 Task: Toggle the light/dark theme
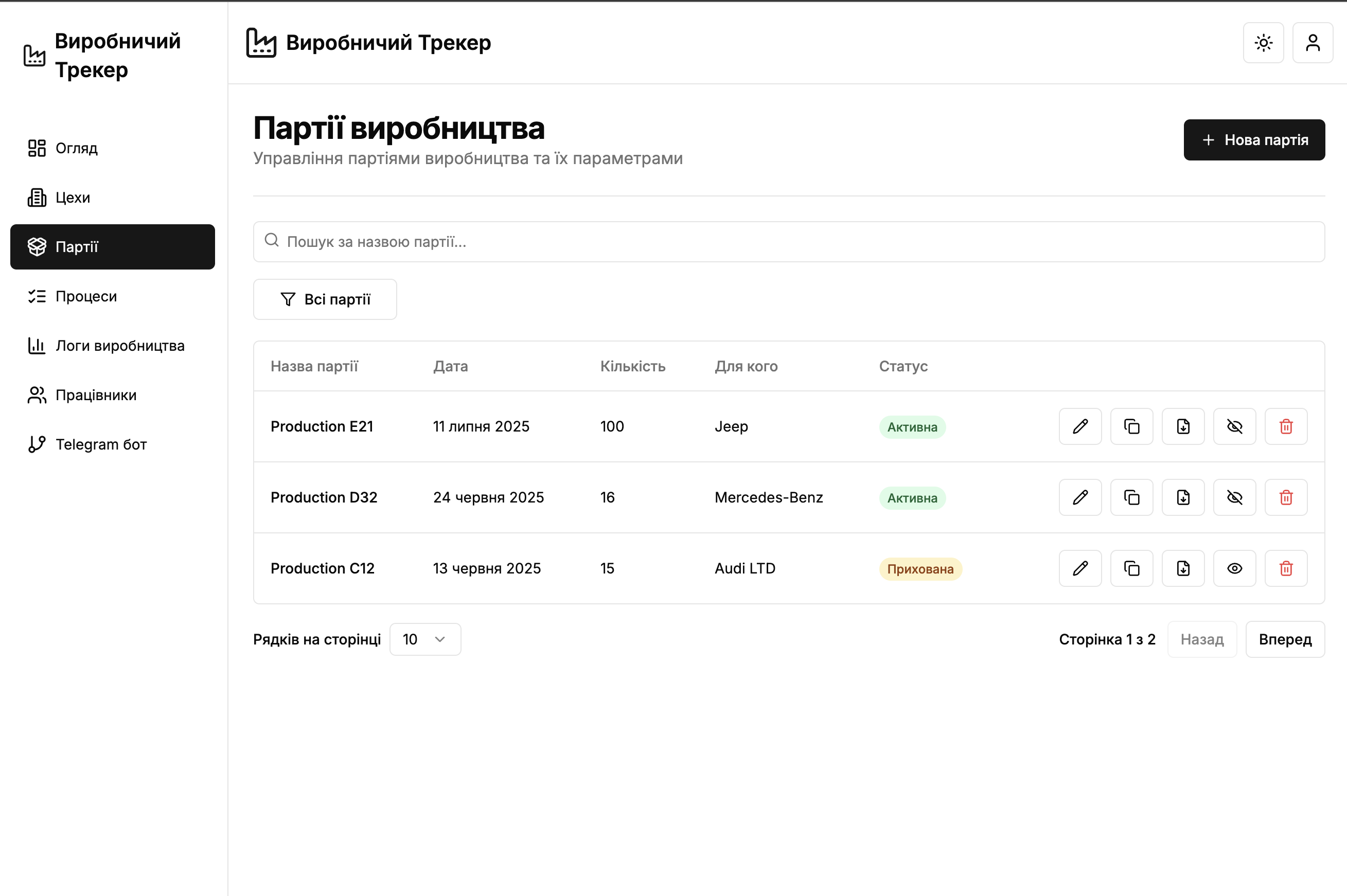1263,43
